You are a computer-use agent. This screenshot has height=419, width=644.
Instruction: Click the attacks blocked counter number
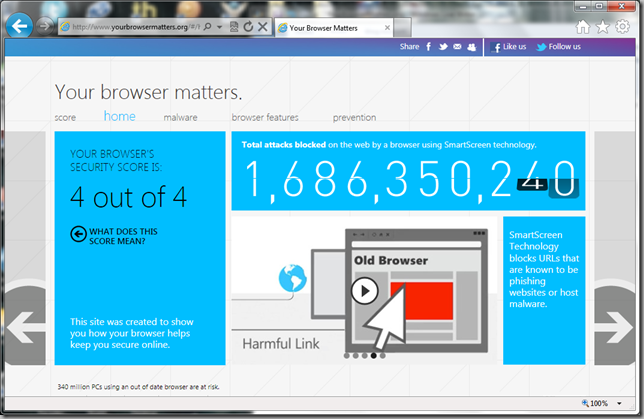tap(412, 179)
